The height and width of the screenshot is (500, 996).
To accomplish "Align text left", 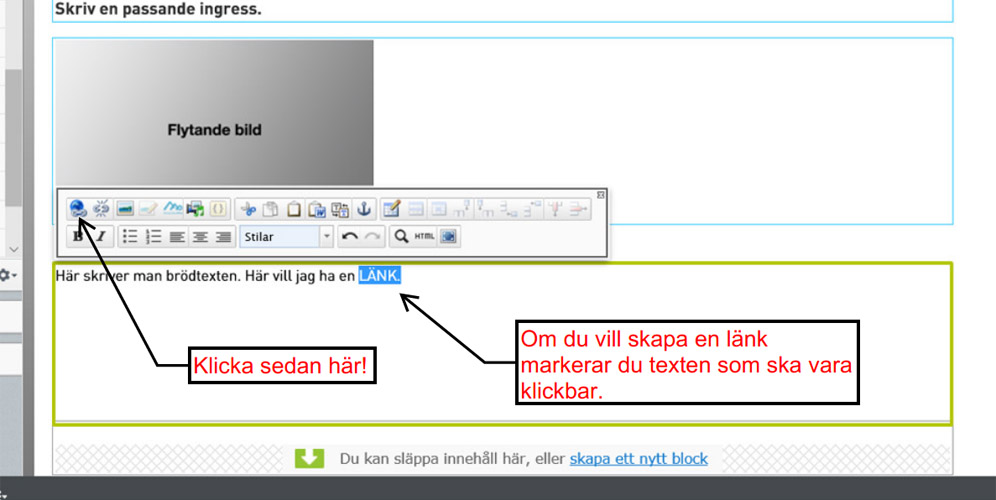I will [177, 236].
